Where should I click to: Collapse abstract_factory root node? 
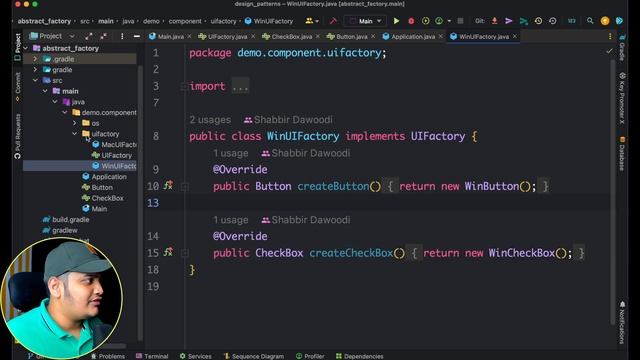26,48
